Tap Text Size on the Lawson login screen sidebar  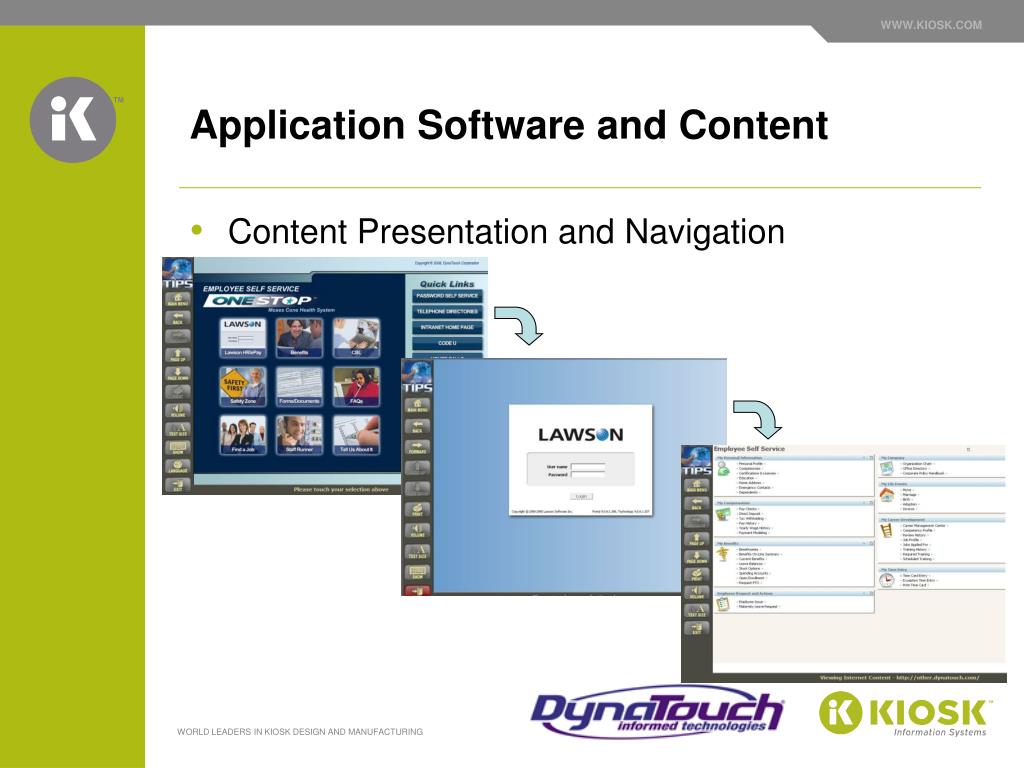pos(417,551)
